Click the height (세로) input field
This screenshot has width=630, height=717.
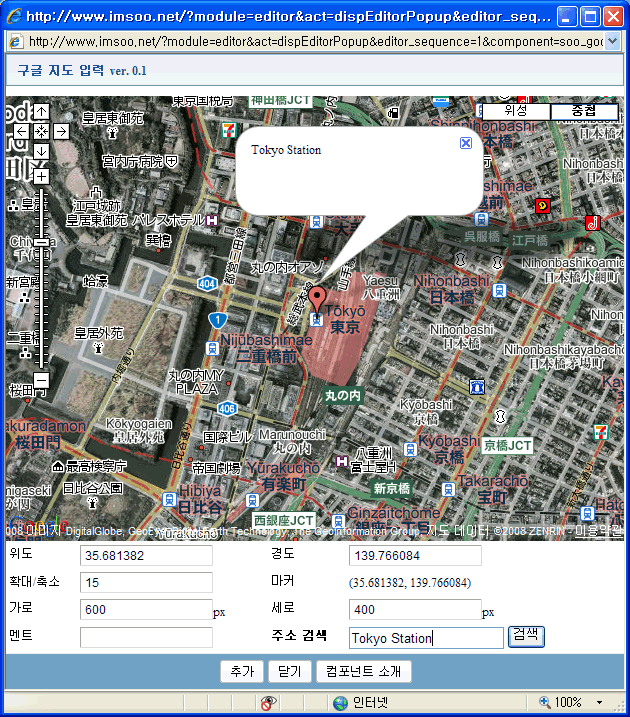pyautogui.click(x=415, y=610)
